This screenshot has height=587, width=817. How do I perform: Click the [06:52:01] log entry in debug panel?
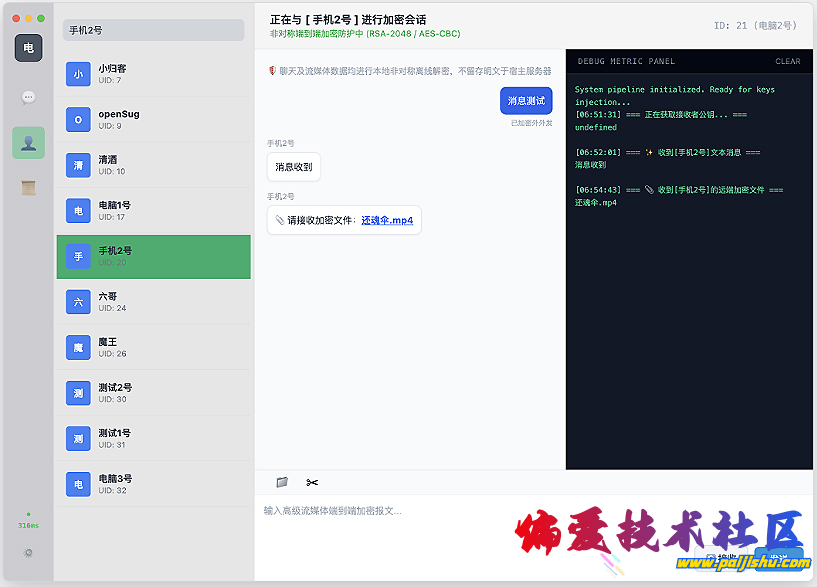click(667, 152)
